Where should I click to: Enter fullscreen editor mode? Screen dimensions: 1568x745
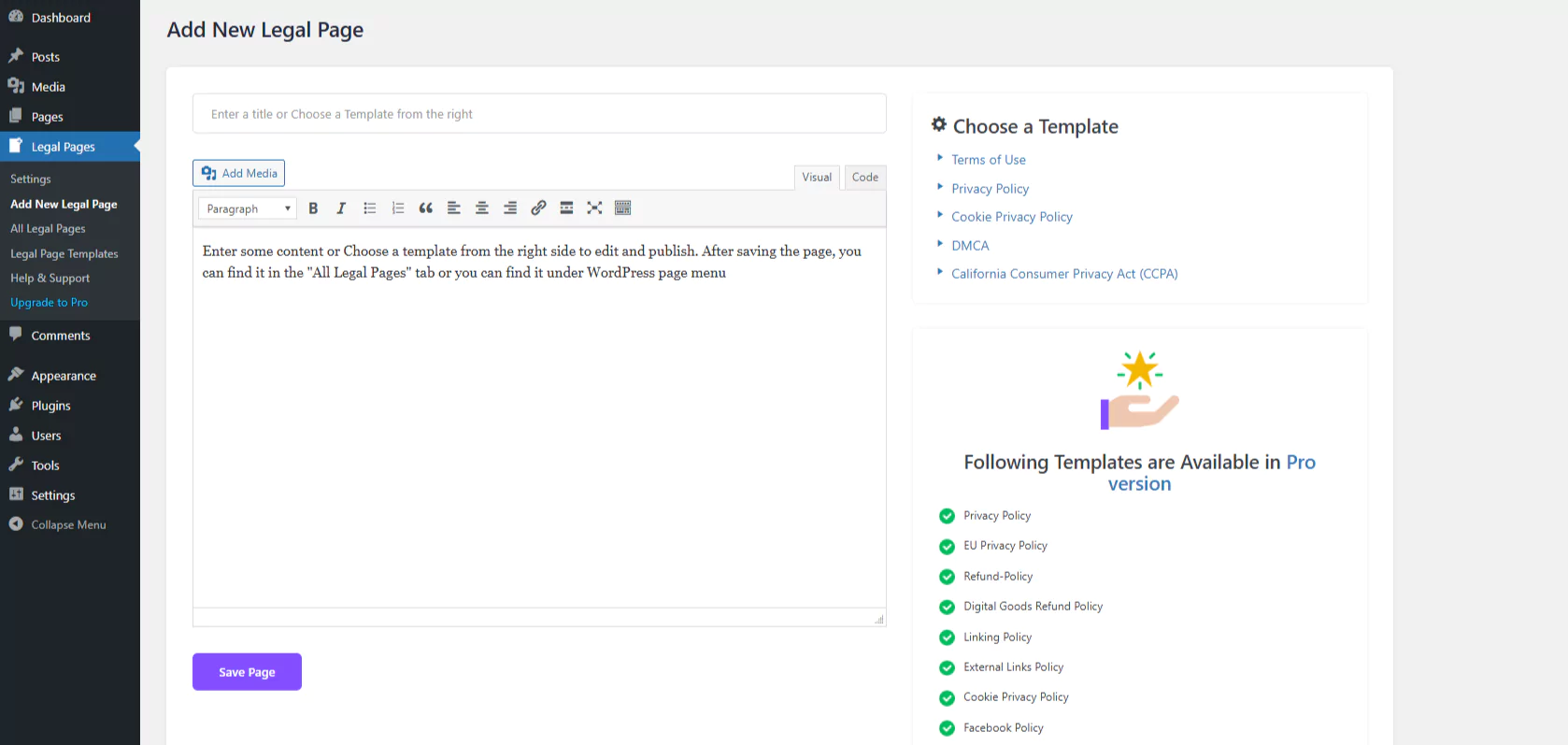click(x=594, y=208)
